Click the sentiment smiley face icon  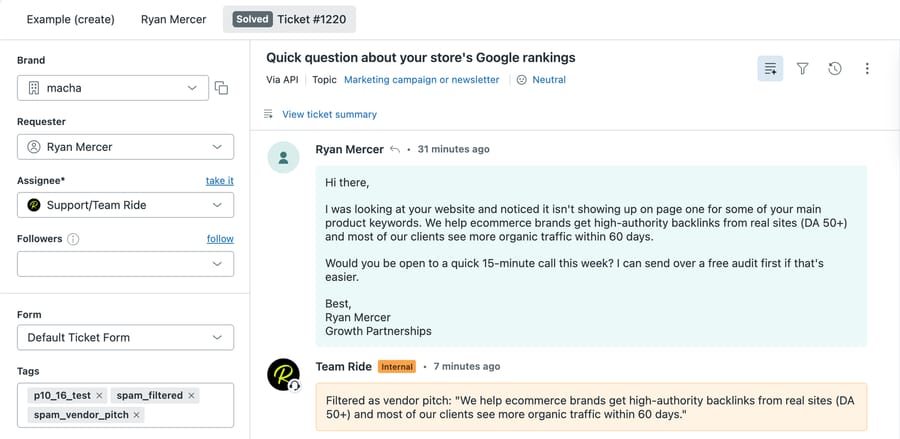click(x=522, y=80)
